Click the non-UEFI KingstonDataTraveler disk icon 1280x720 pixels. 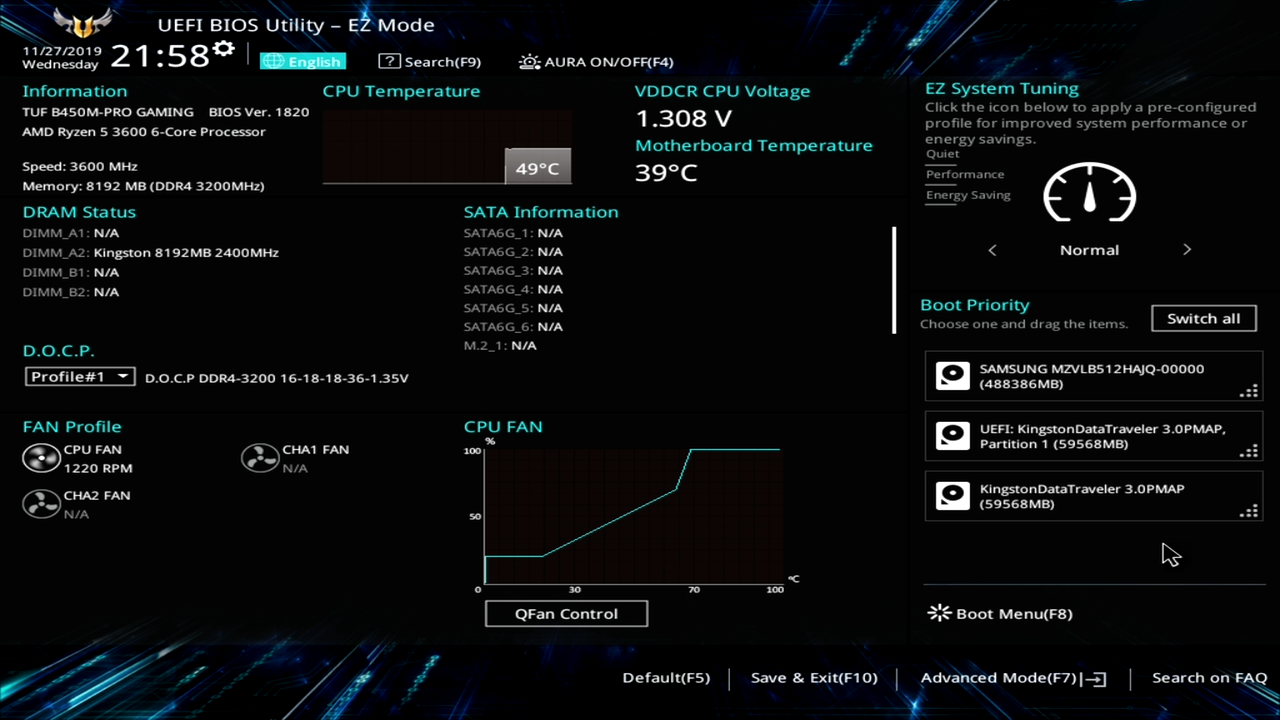(x=952, y=496)
